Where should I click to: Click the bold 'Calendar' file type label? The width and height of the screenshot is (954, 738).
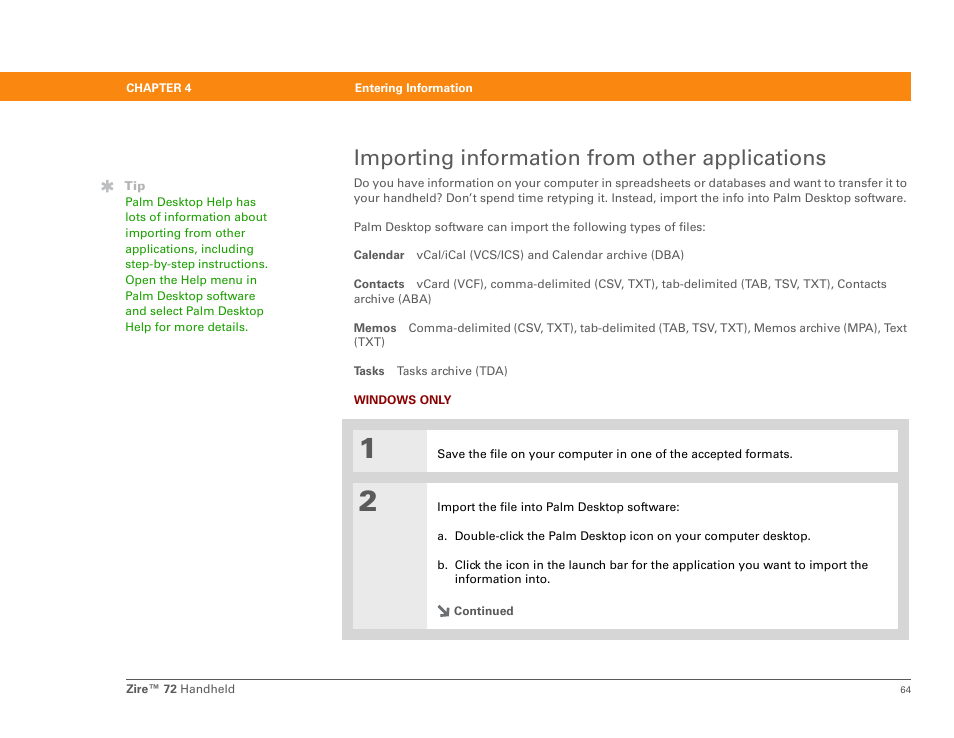[x=379, y=255]
